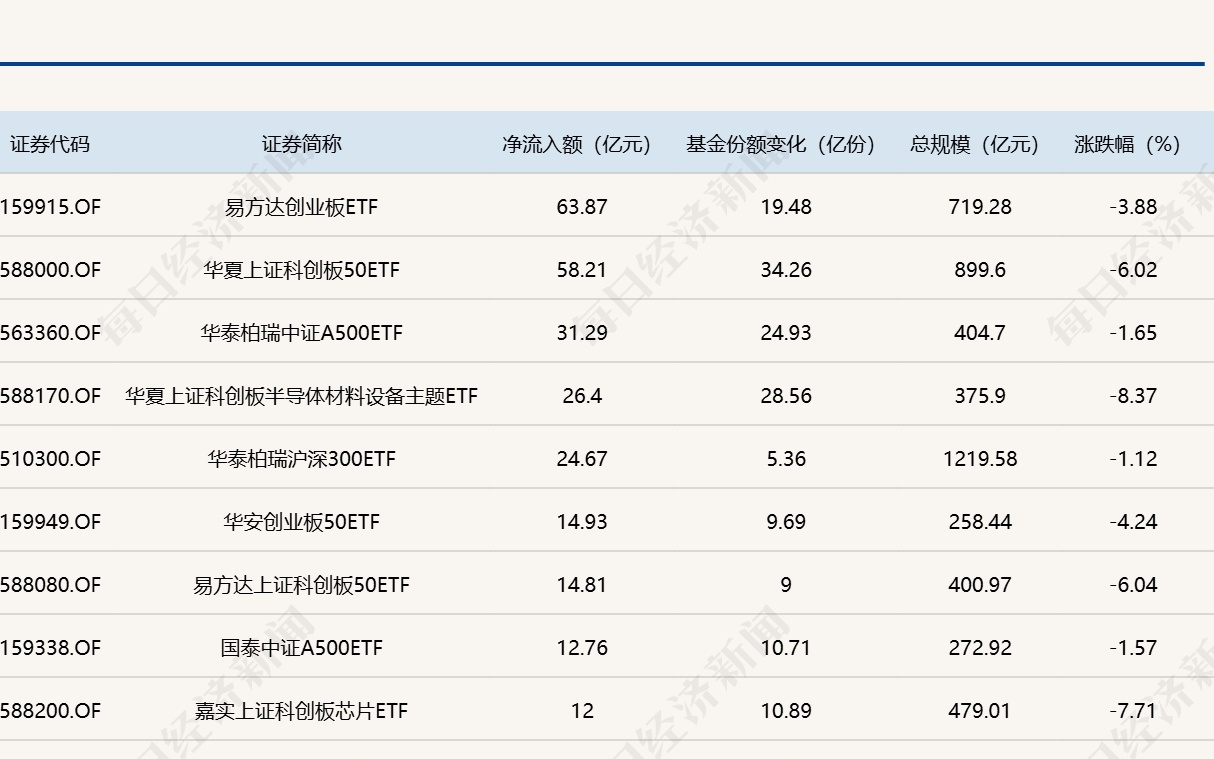Select share change value 24.93
The image size is (1214, 759).
(x=786, y=333)
